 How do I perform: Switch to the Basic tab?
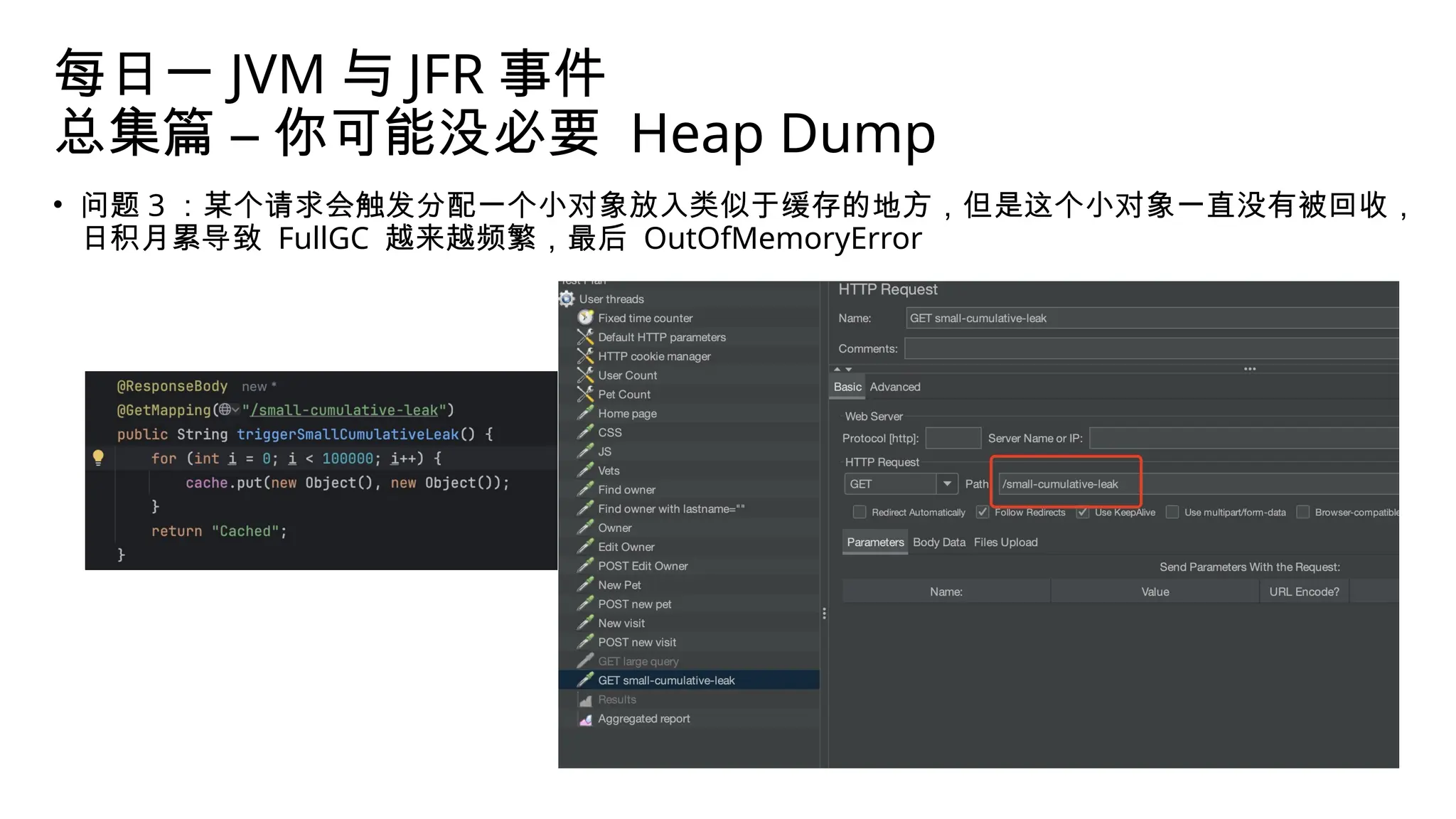(847, 387)
